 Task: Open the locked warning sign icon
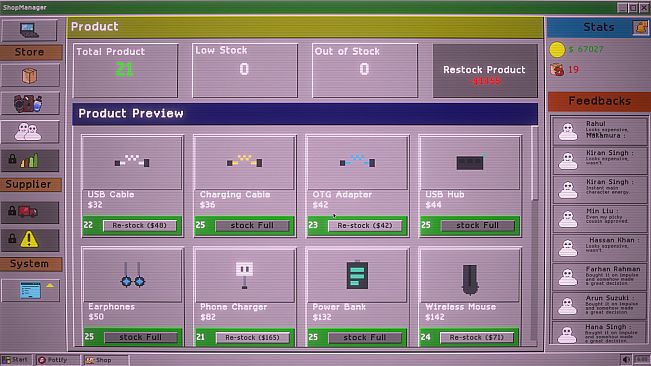click(29, 240)
